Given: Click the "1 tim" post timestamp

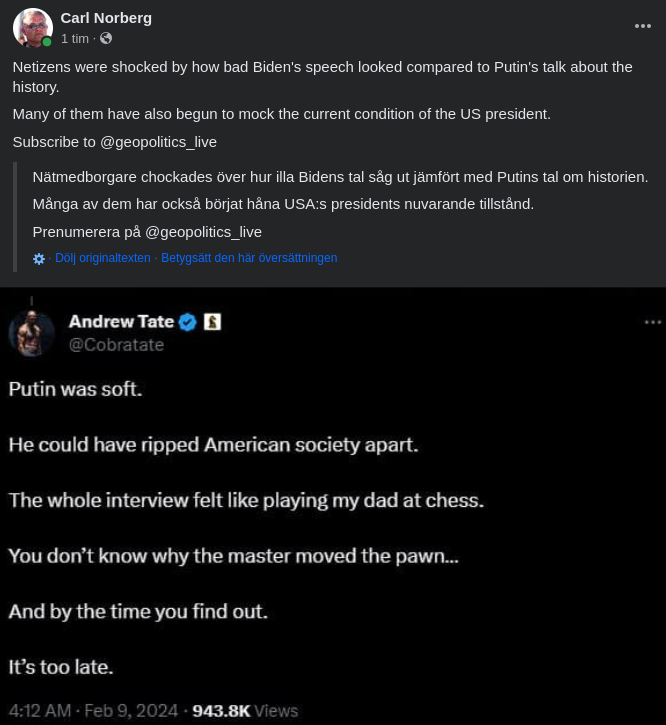Looking at the screenshot, I should click(x=74, y=38).
